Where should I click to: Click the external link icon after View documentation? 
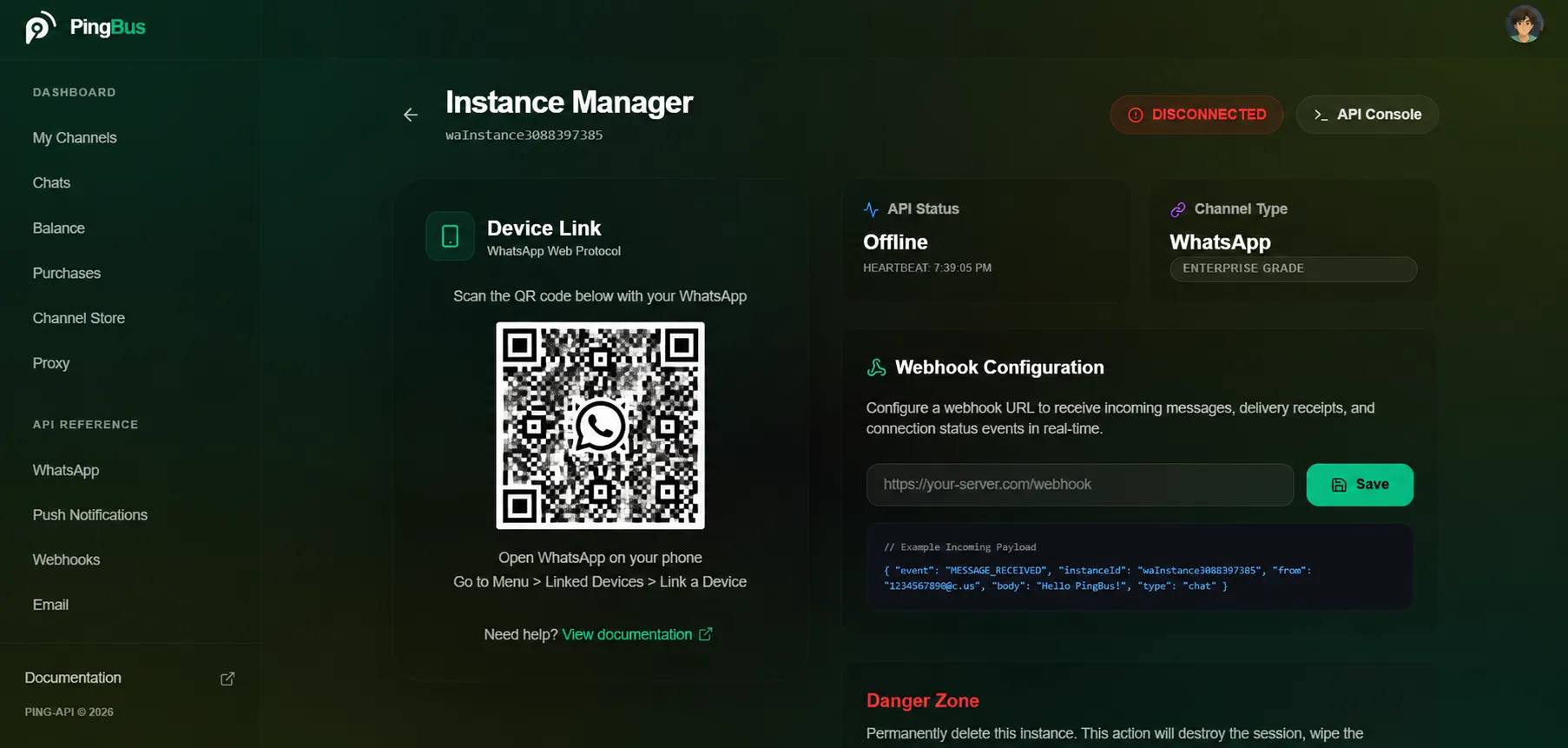[x=706, y=634]
